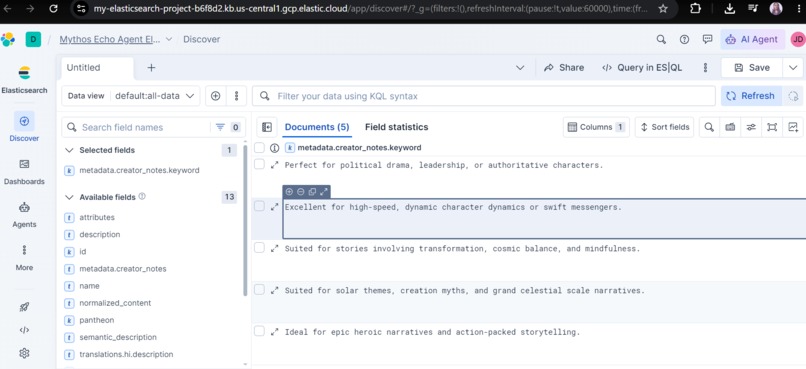Click the rocket icon in the sidebar
Image resolution: width=806 pixels, height=369 pixels.
(24, 307)
